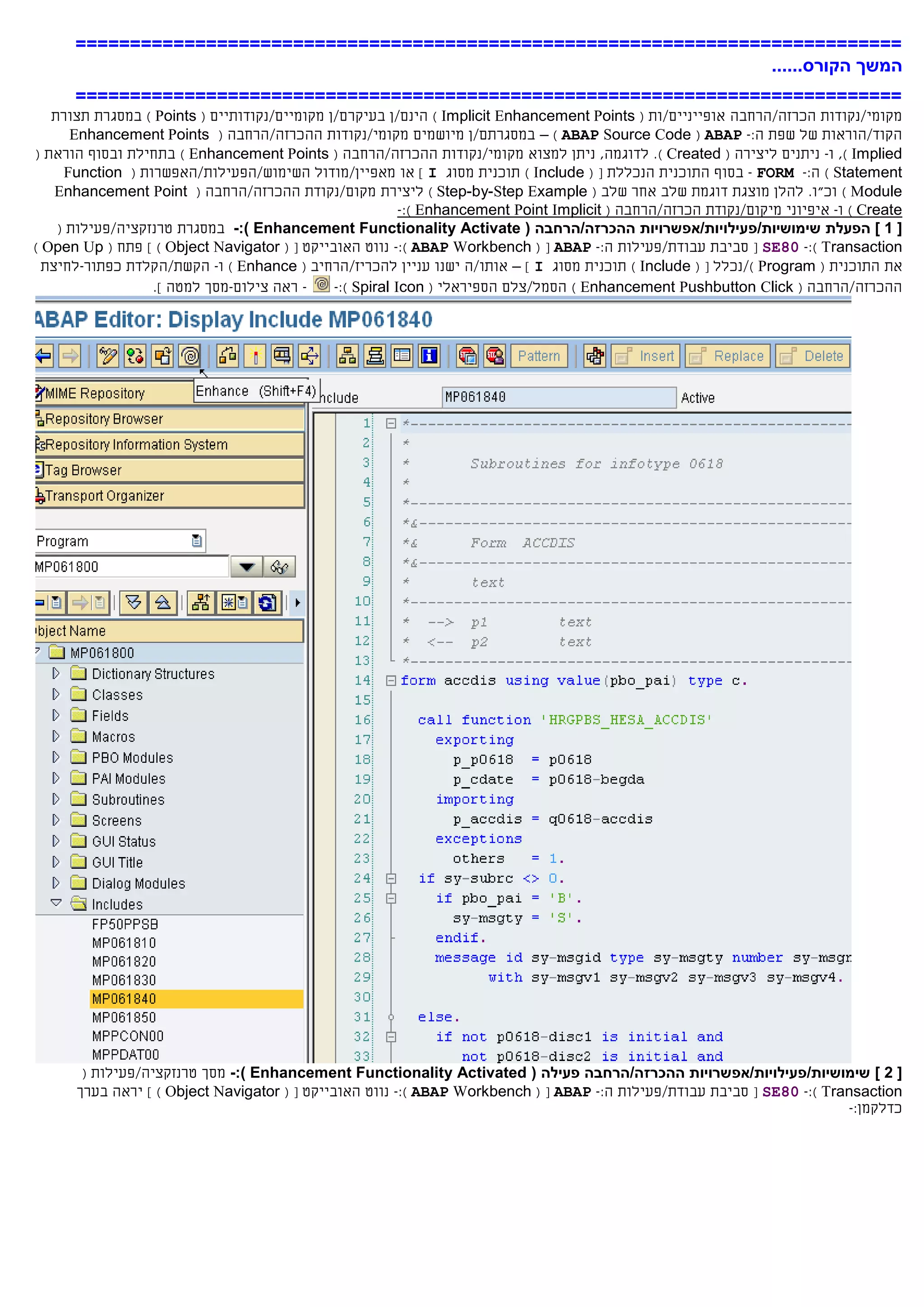The height and width of the screenshot is (1307, 924).
Task: Open the display object list hierarchy icon
Action: [347, 357]
